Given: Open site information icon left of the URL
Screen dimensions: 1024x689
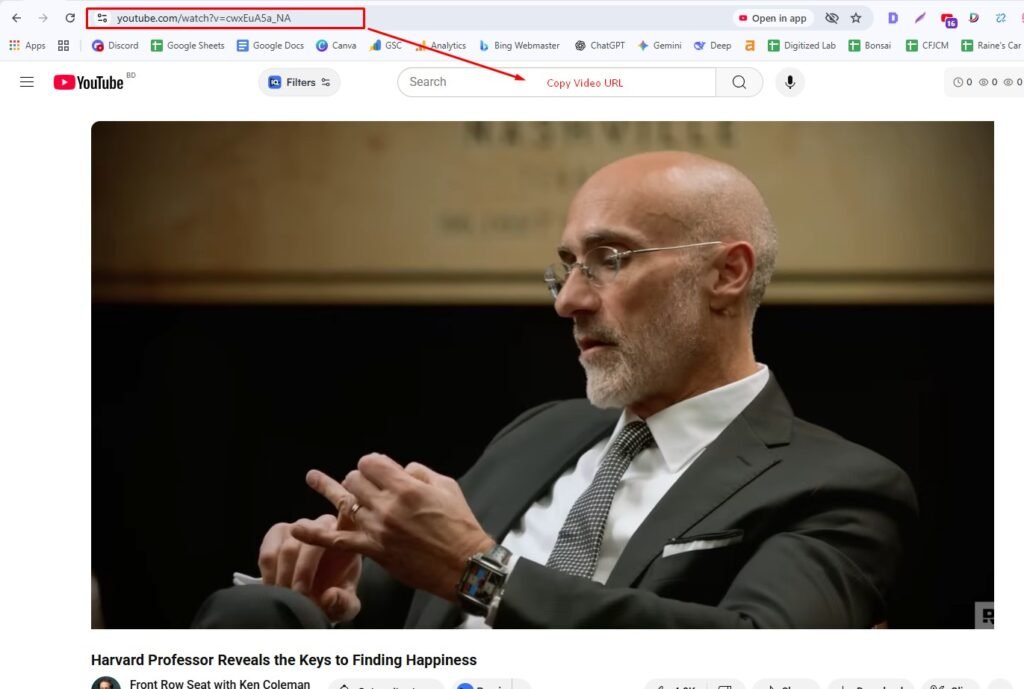Looking at the screenshot, I should 102,18.
